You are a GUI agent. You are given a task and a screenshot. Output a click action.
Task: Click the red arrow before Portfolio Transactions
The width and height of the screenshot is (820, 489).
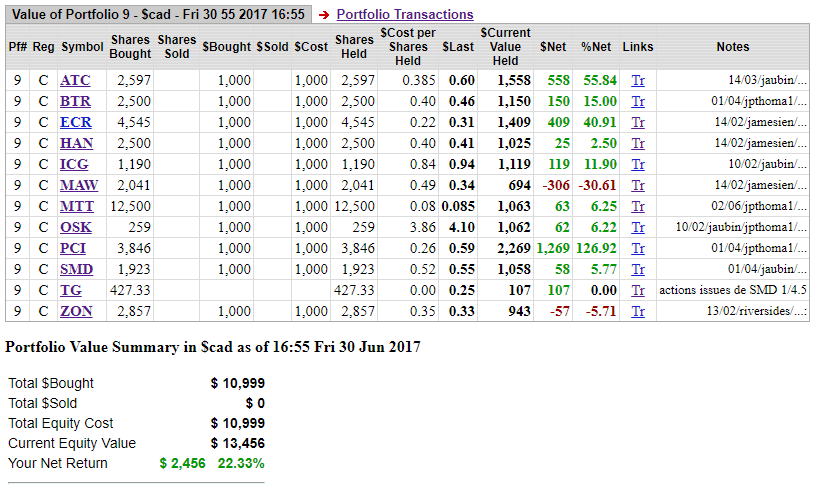(324, 15)
